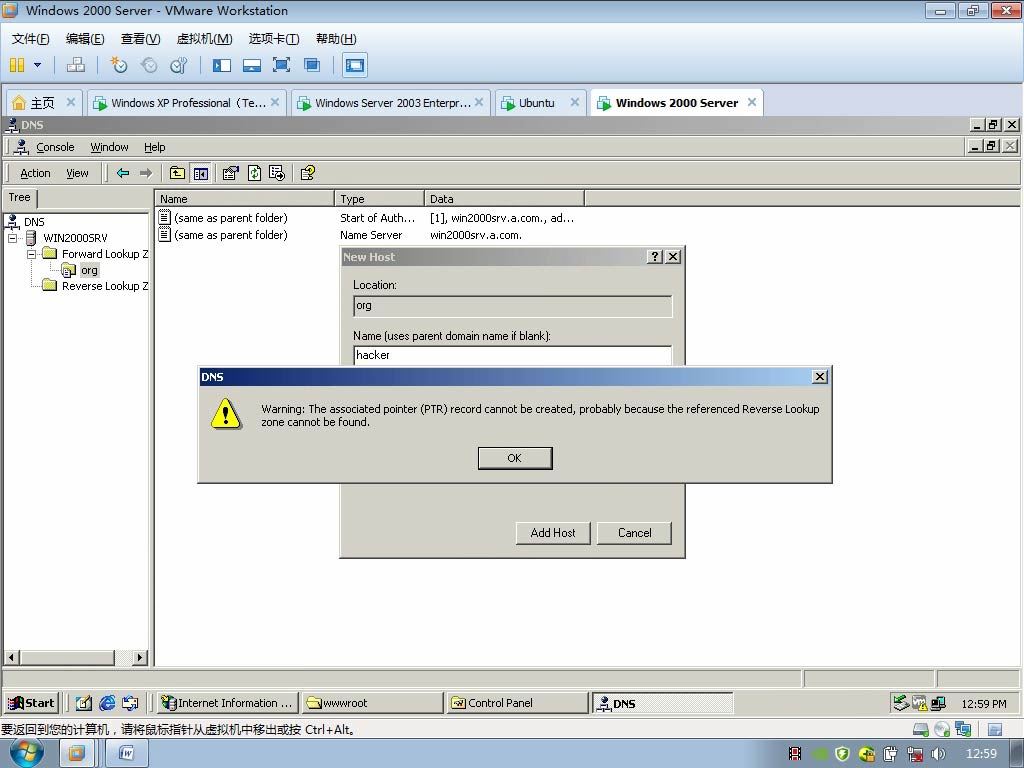Image resolution: width=1024 pixels, height=768 pixels.
Task: Select the org zone in tree
Action: [89, 270]
